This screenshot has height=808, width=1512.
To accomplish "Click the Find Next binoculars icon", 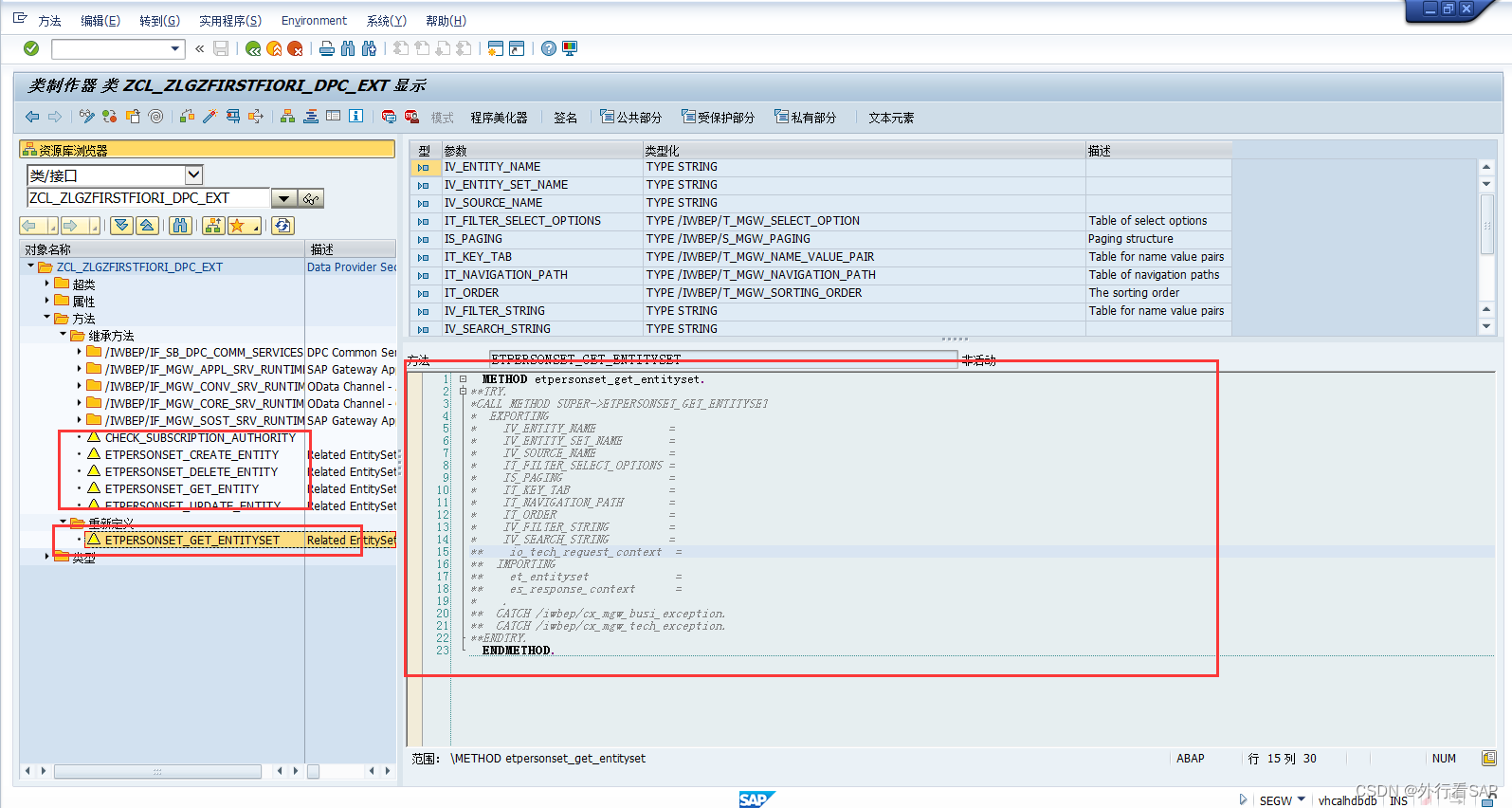I will point(369,48).
